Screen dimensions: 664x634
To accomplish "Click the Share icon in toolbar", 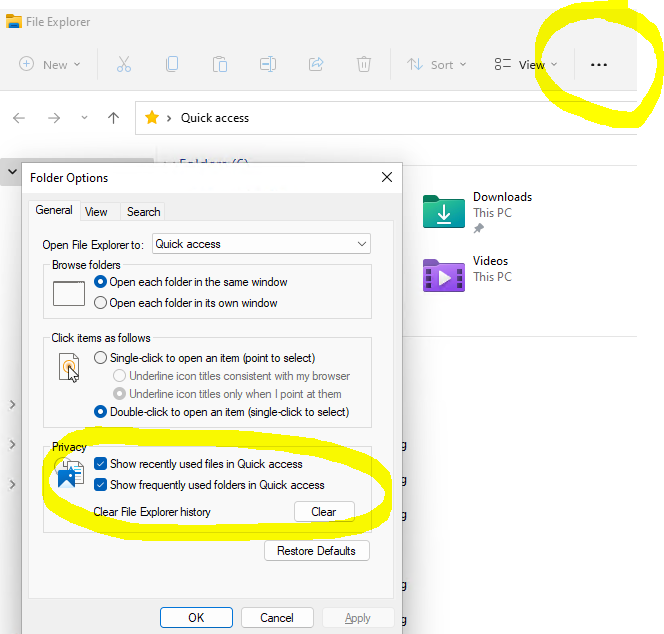I will tap(316, 64).
